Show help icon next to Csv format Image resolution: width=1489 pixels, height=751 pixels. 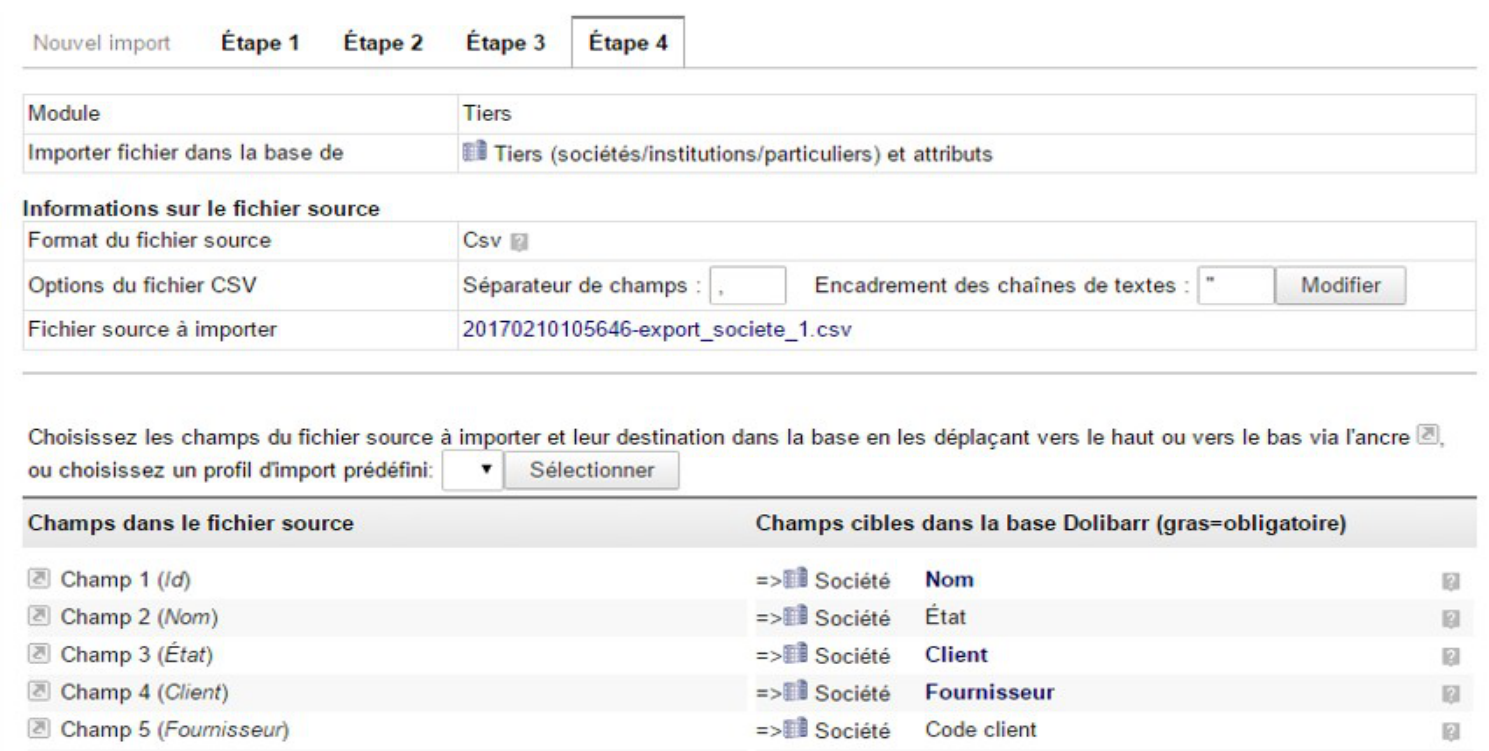[x=517, y=242]
